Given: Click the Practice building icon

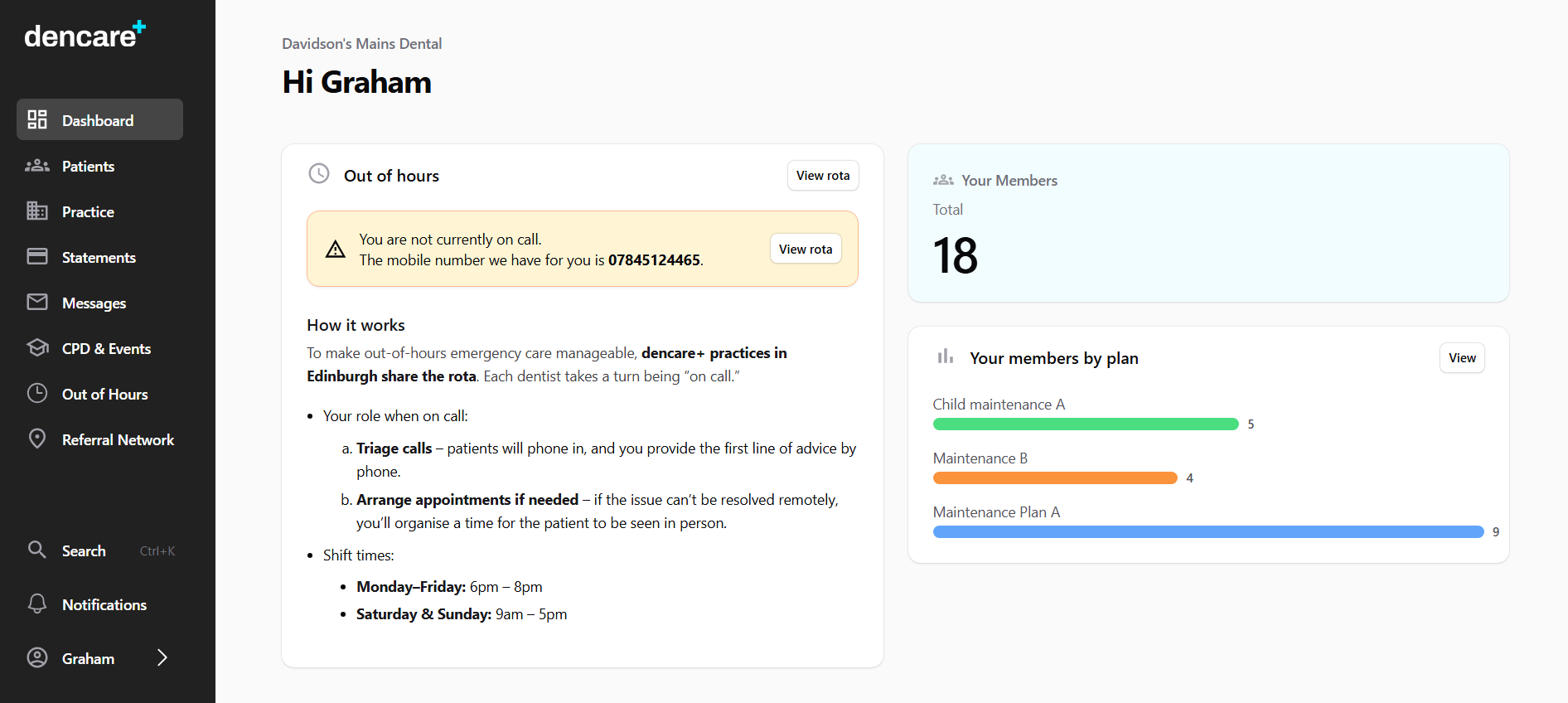Looking at the screenshot, I should point(37,211).
